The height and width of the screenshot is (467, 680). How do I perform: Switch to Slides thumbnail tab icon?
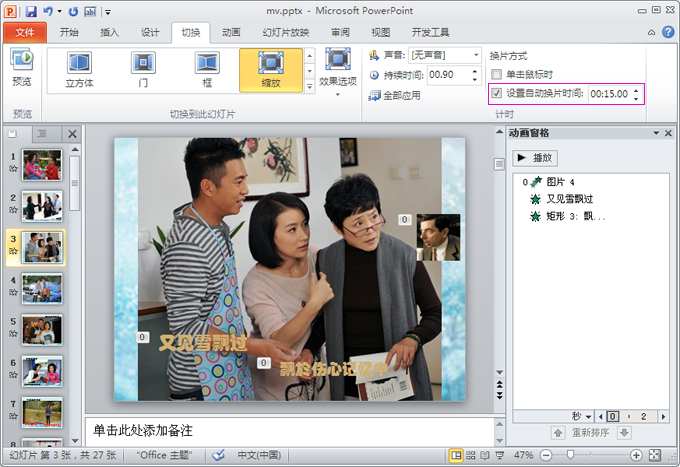[13, 134]
